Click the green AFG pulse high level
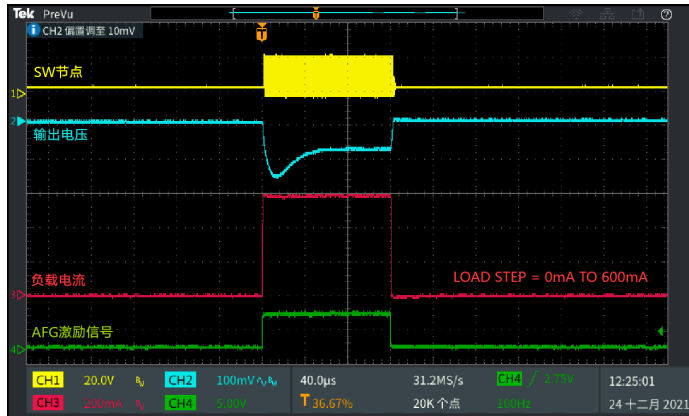 tap(326, 314)
